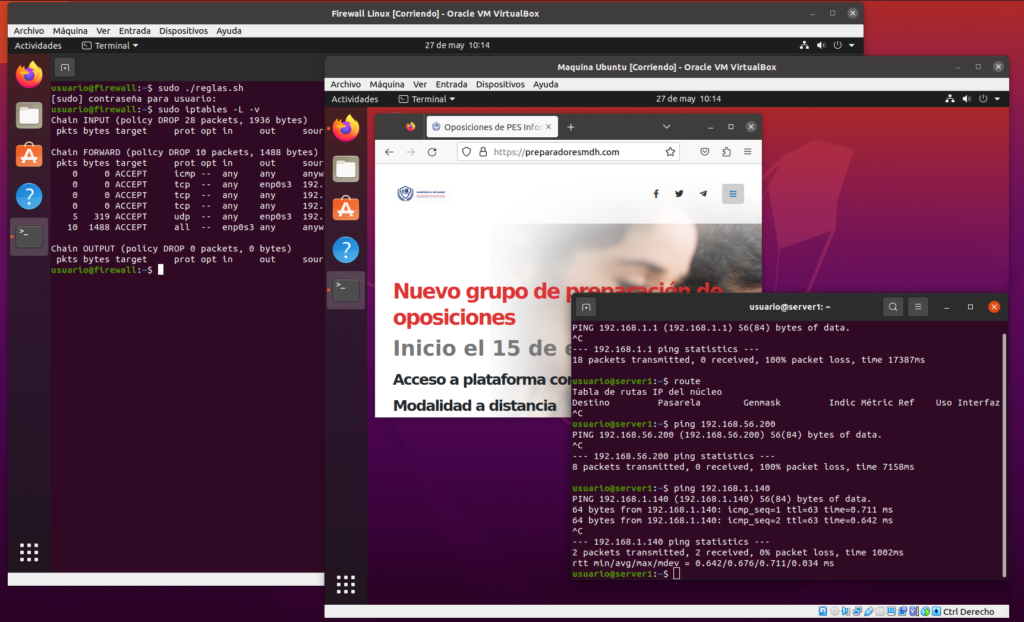Select Terminal icon in Firewall Linux dock
Screen dimensions: 1024x622
click(x=29, y=236)
